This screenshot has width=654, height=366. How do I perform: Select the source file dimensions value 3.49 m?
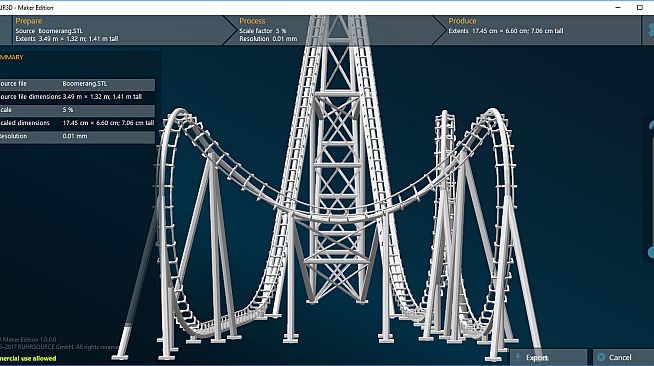[x=102, y=97]
